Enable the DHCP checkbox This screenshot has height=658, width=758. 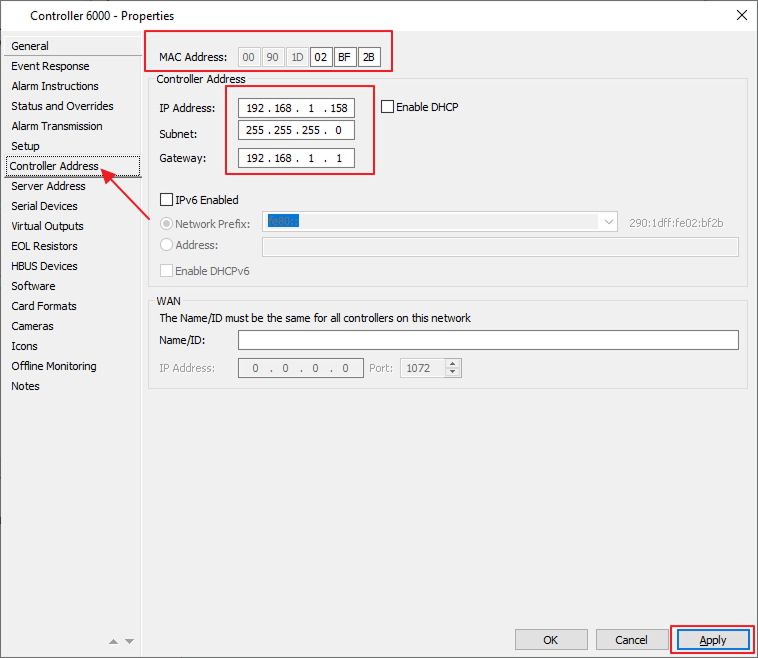tap(388, 107)
